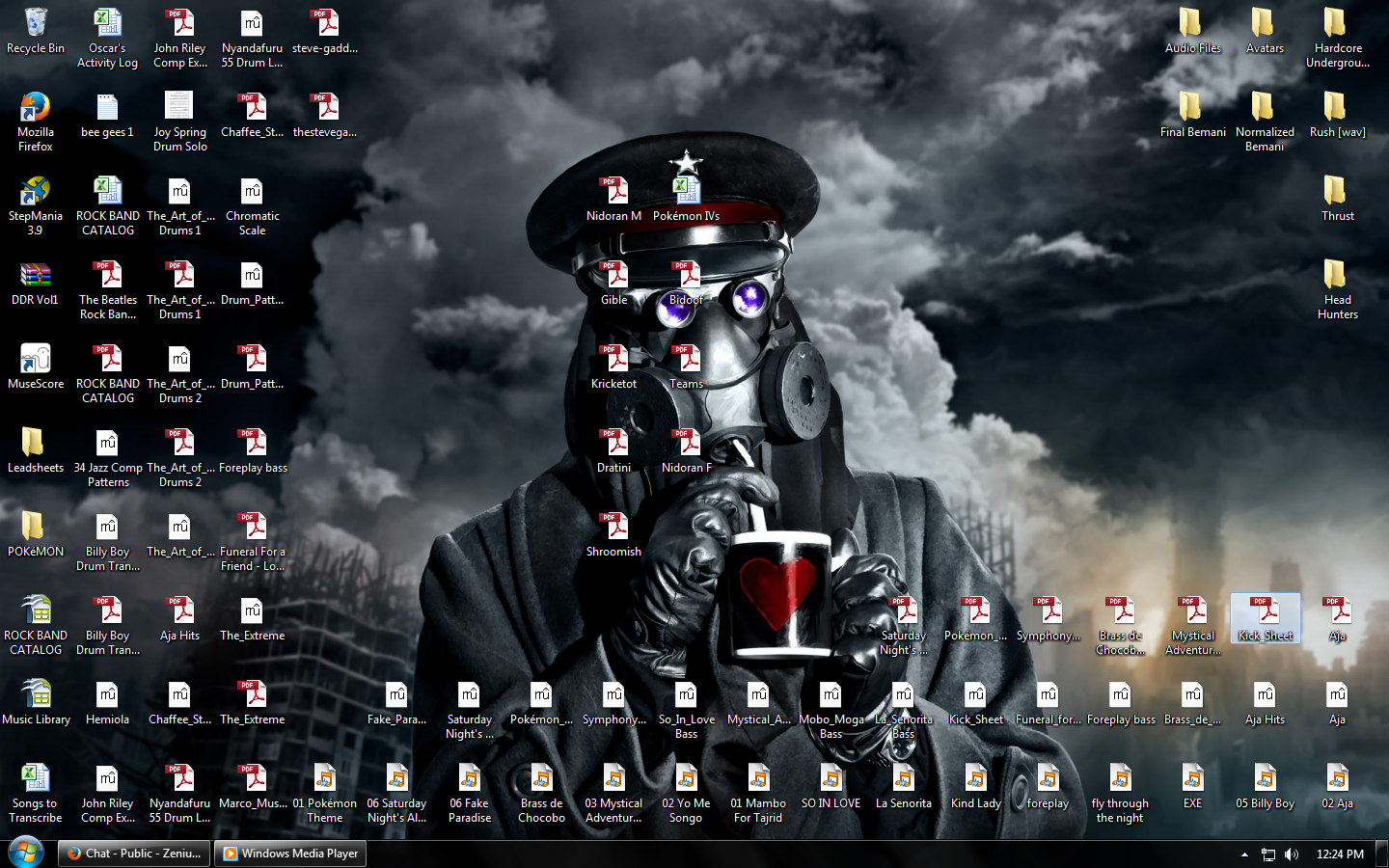Open 02 Aja audio file
Viewport: 1389px width, 868px height.
coord(1337,787)
